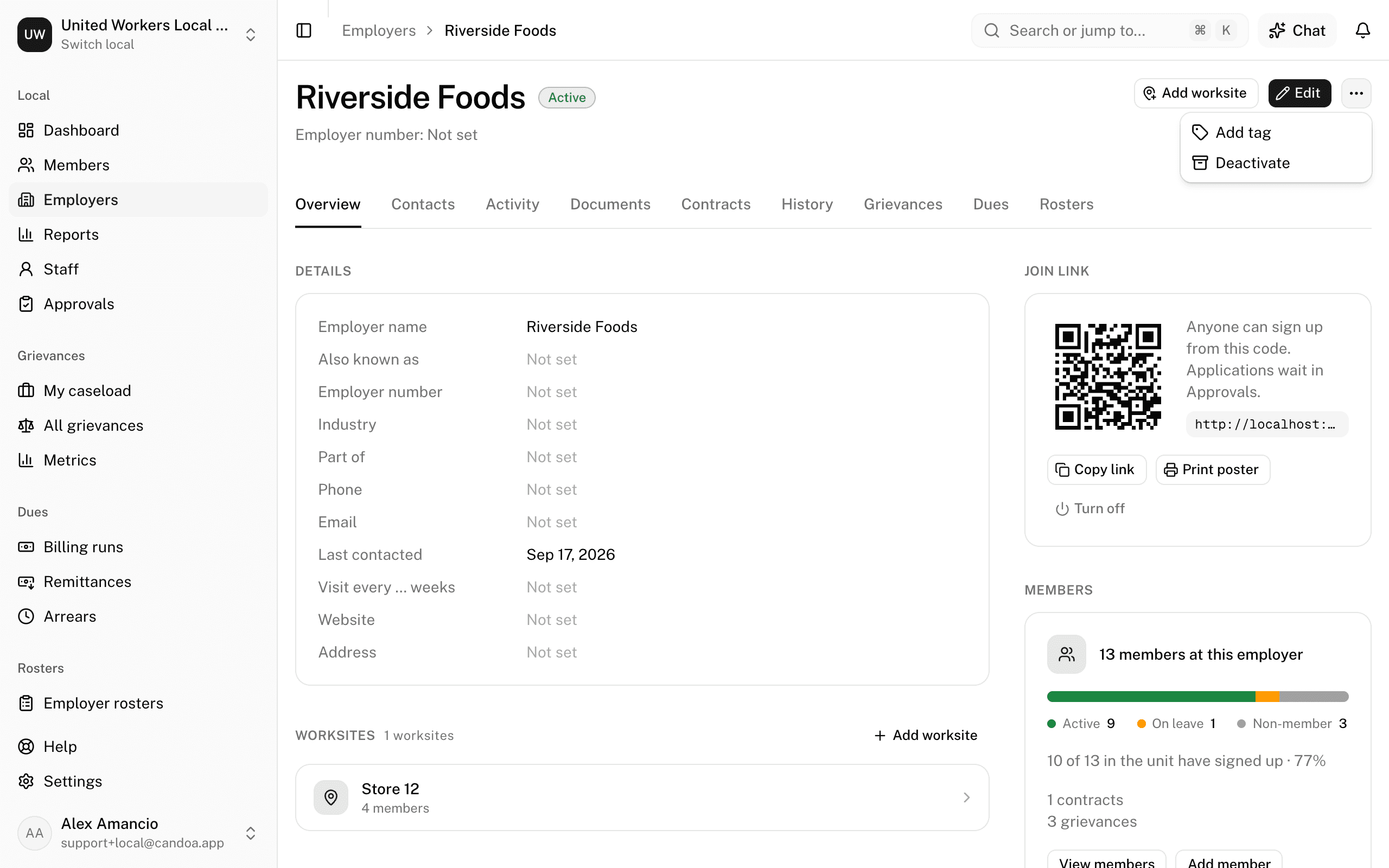The width and height of the screenshot is (1389, 868).
Task: Click the UW local logo
Action: (x=34, y=34)
